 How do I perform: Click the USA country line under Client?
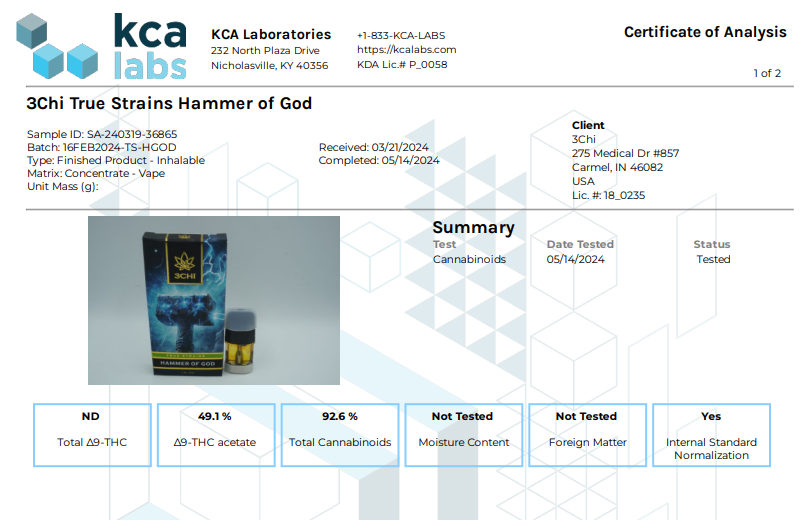coord(583,182)
